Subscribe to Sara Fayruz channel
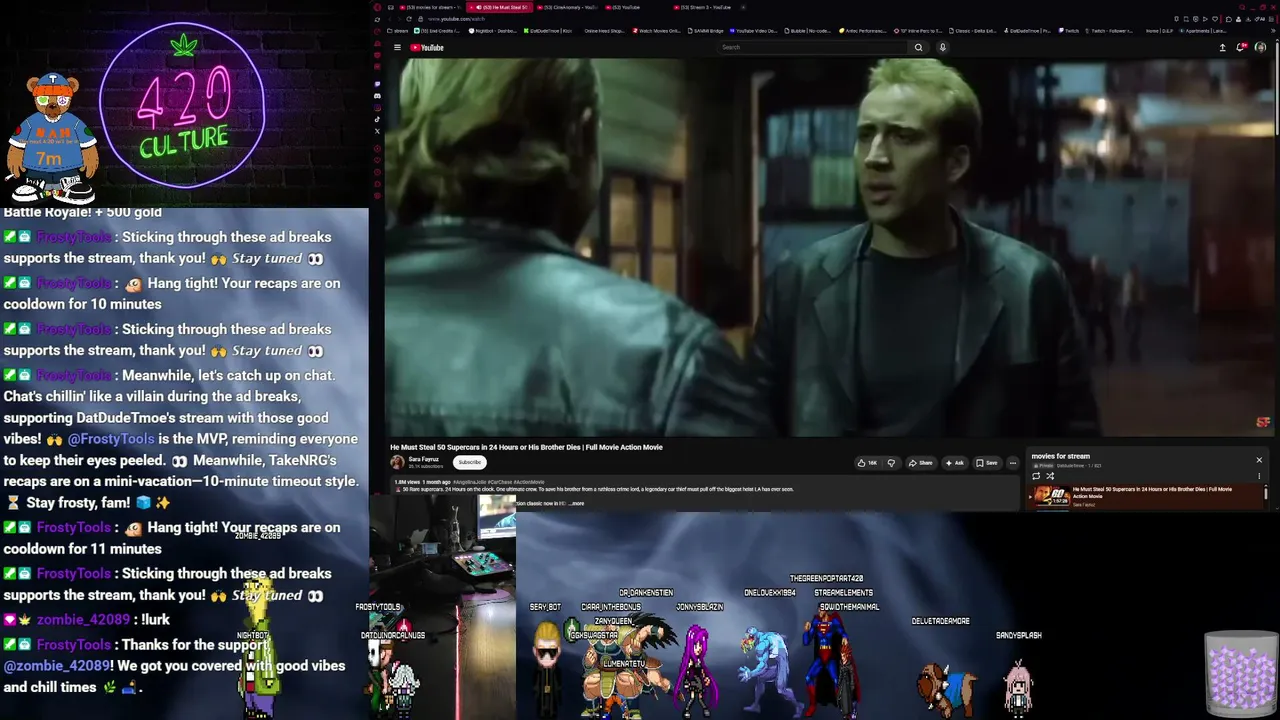The width and height of the screenshot is (1280, 720). 469,462
